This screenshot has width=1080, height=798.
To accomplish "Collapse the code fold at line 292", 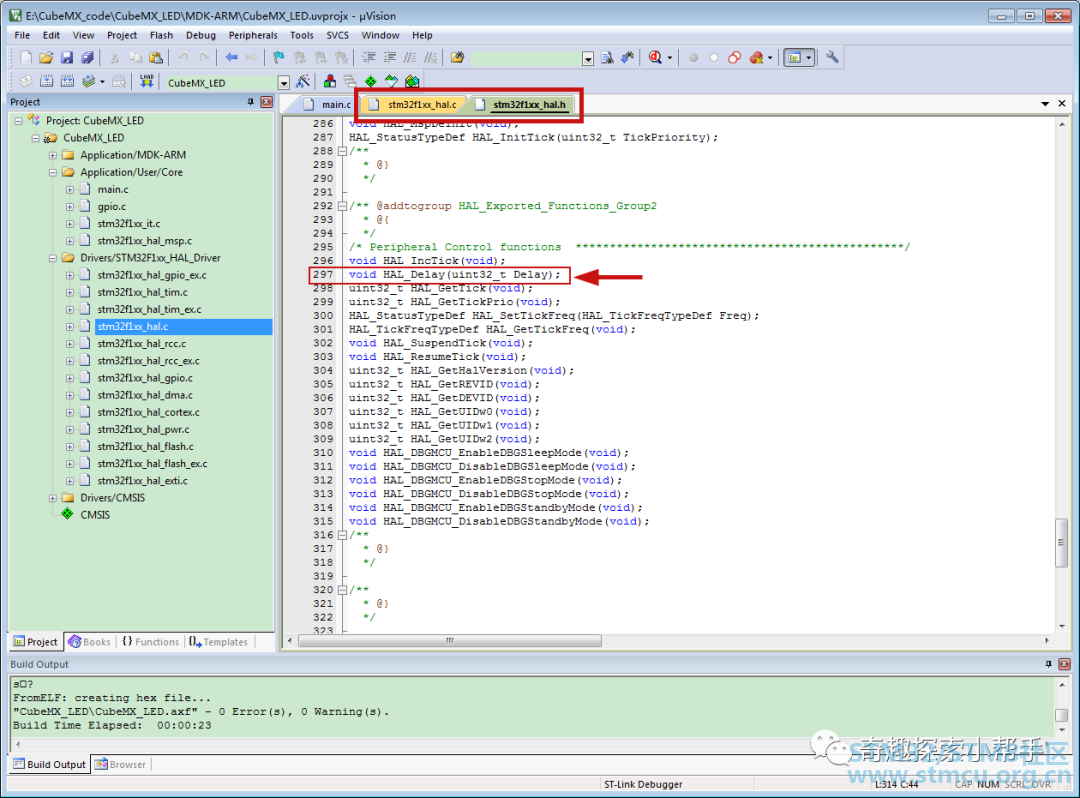I will pos(341,206).
